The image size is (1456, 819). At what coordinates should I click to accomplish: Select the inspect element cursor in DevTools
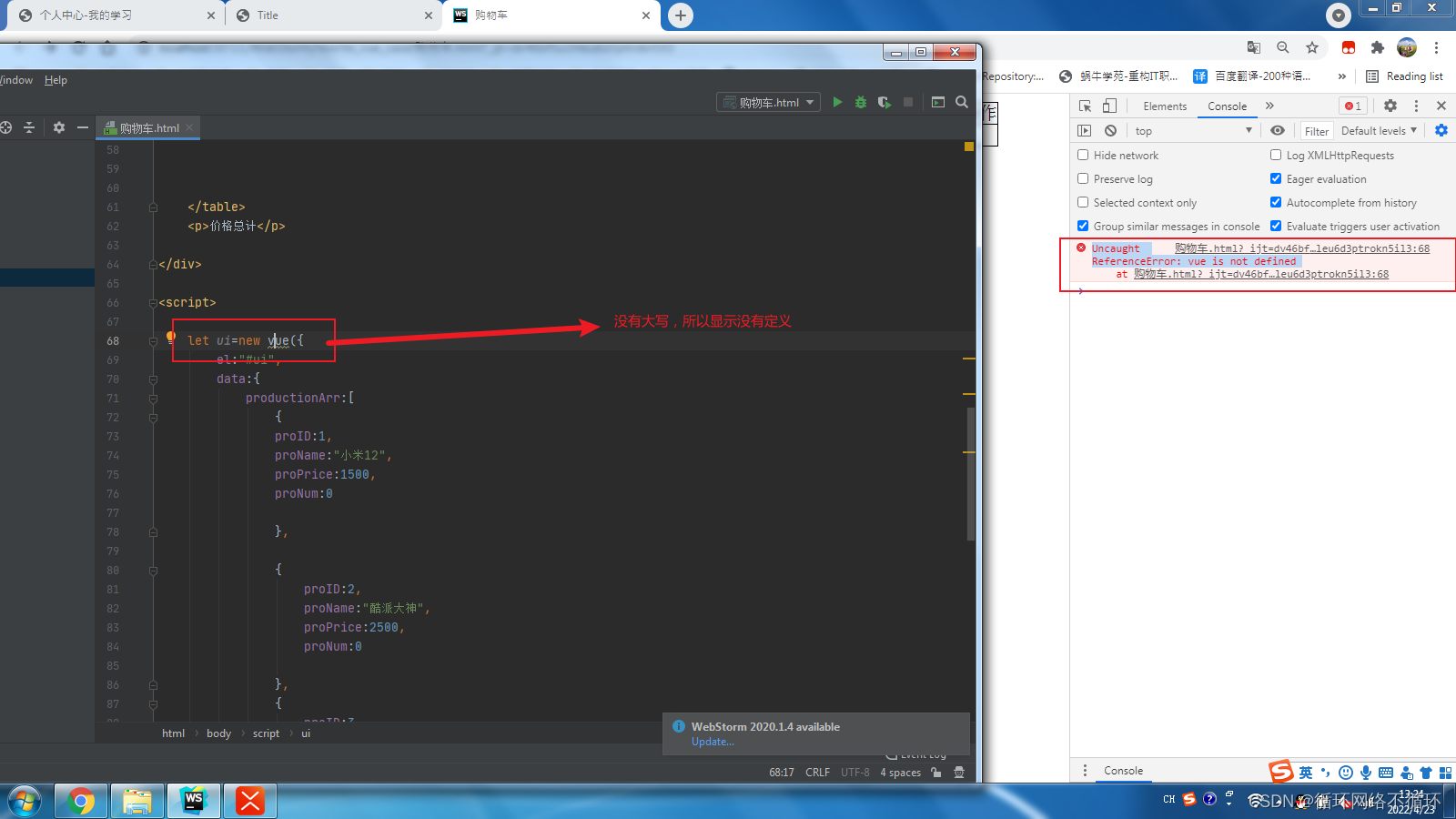[x=1085, y=106]
